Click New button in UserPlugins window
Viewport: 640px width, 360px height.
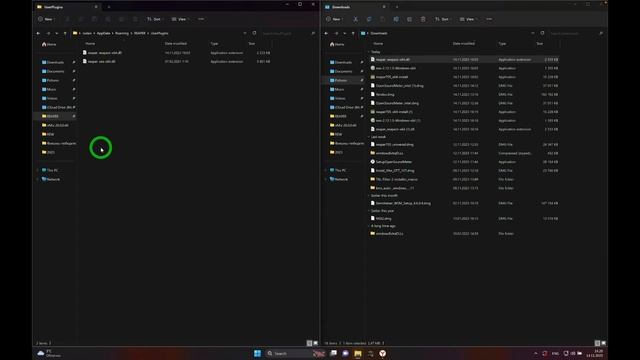coord(47,19)
